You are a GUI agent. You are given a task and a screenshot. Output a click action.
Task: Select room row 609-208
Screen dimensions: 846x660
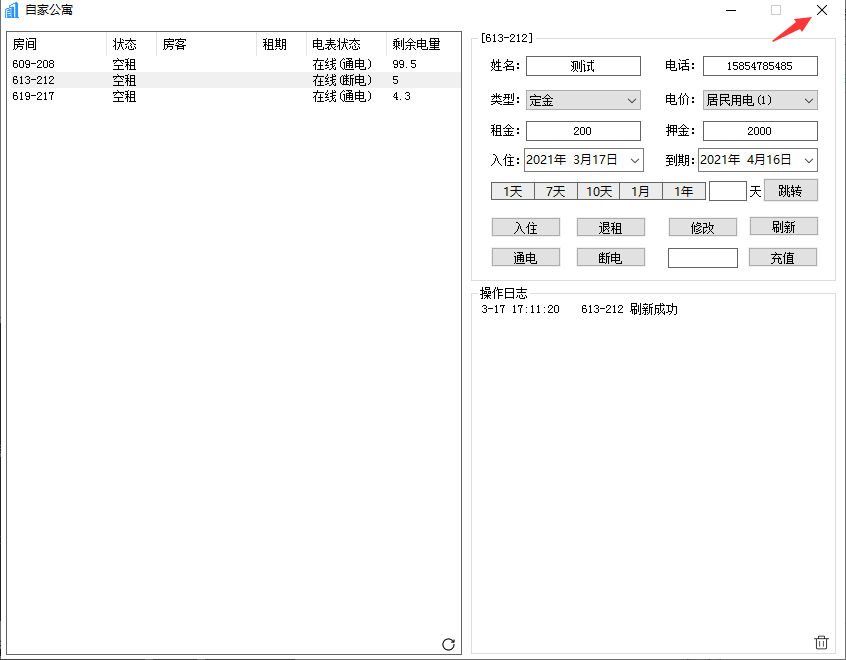point(235,64)
